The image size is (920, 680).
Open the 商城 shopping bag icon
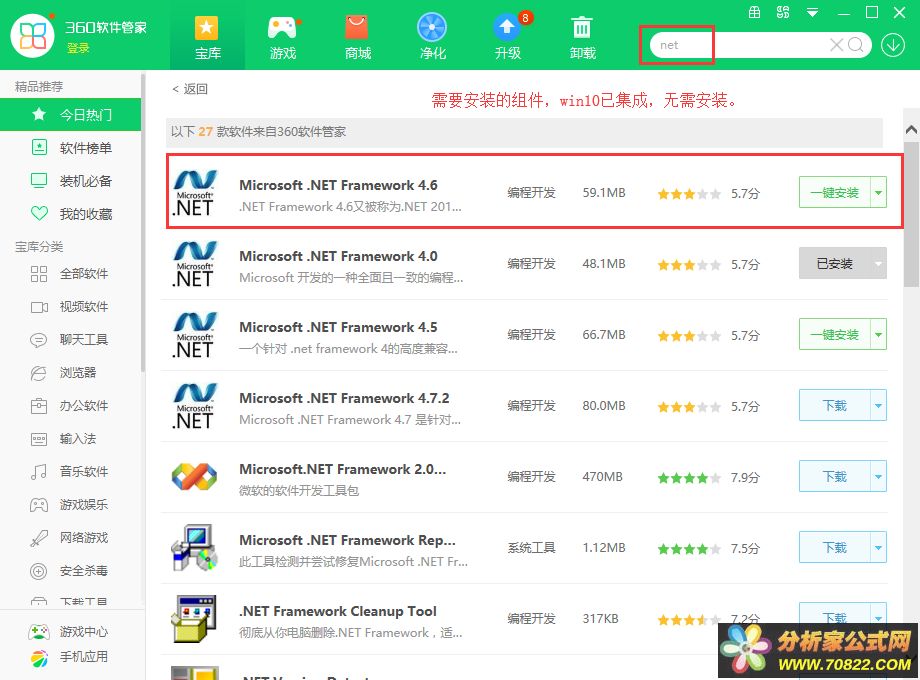357,36
